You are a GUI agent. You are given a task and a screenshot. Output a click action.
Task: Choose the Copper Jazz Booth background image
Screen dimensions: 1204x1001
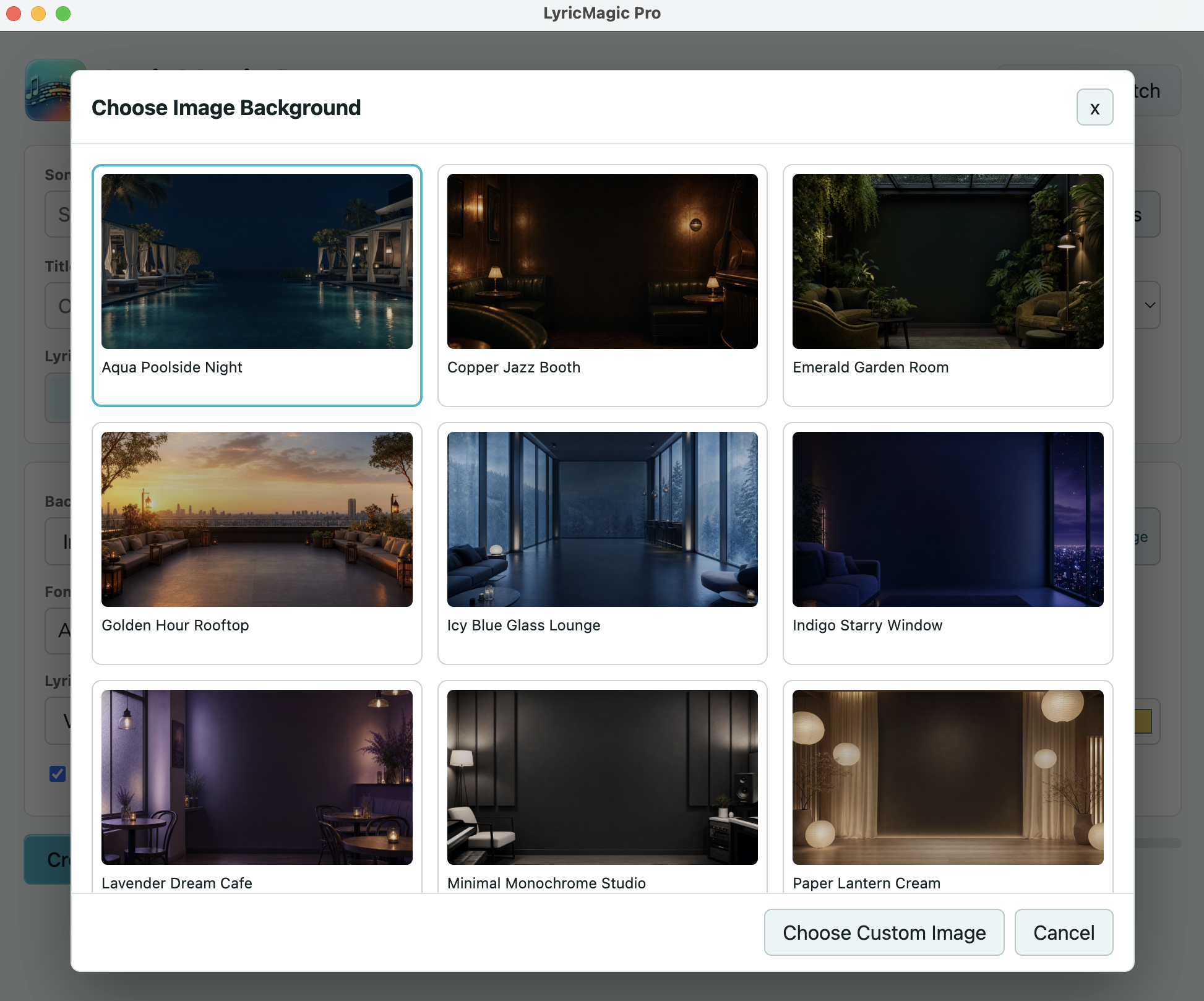pyautogui.click(x=603, y=261)
